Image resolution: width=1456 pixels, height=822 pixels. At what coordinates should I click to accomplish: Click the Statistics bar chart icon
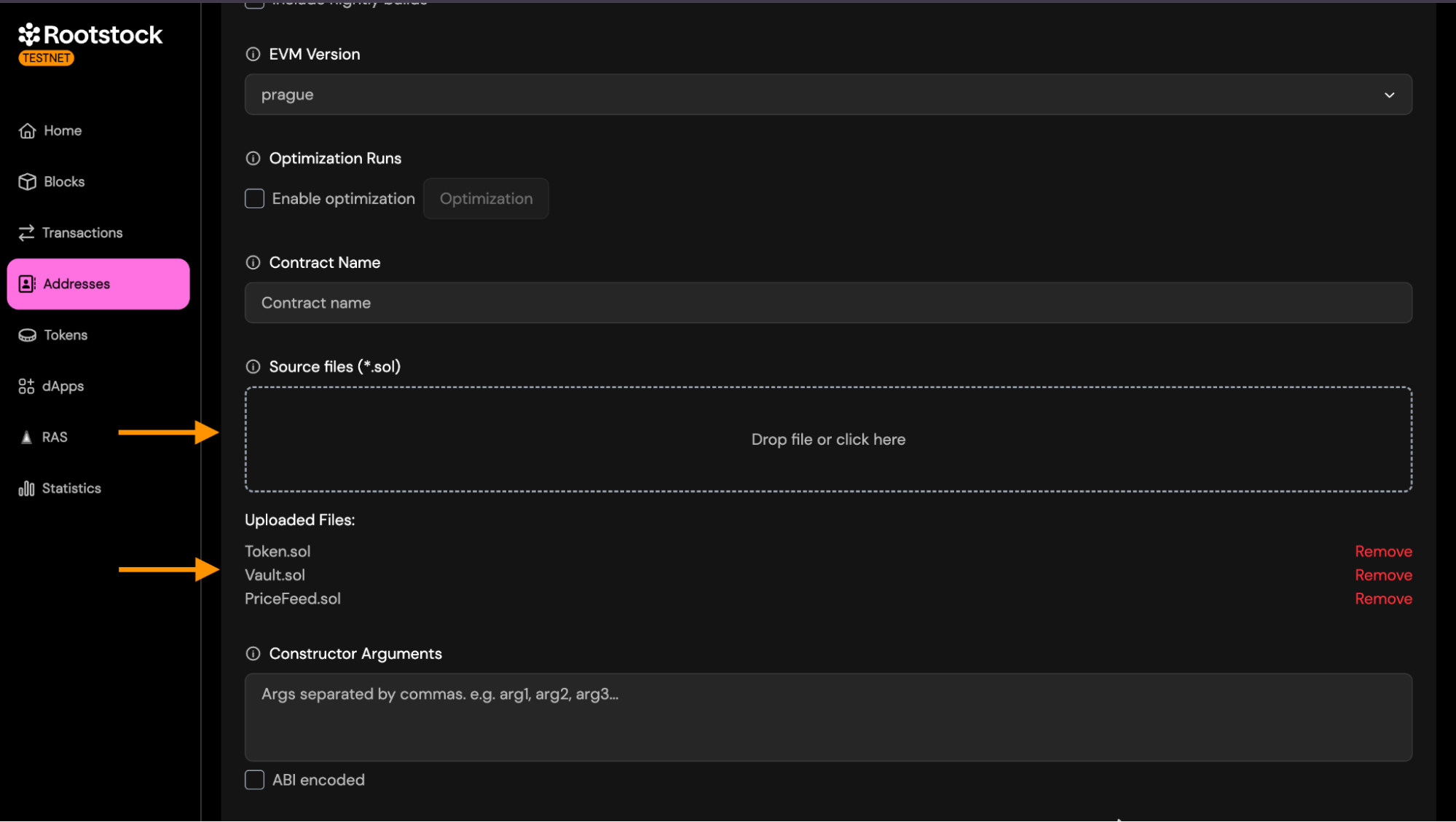coord(27,489)
